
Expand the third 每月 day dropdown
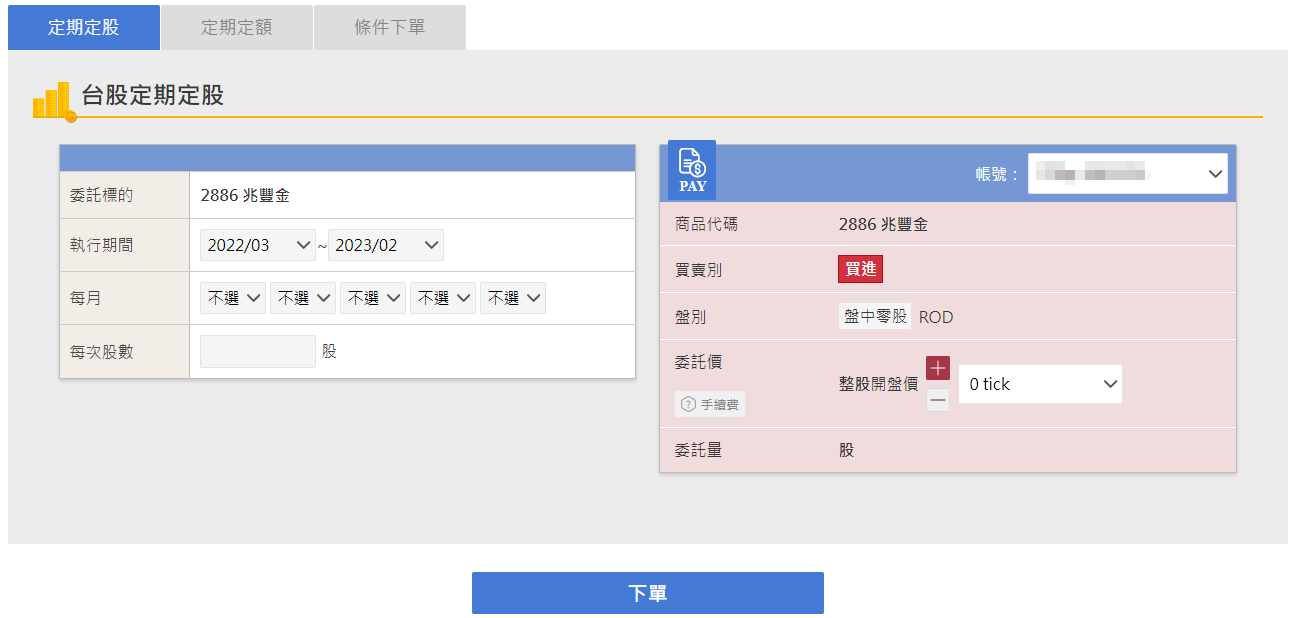(x=373, y=298)
